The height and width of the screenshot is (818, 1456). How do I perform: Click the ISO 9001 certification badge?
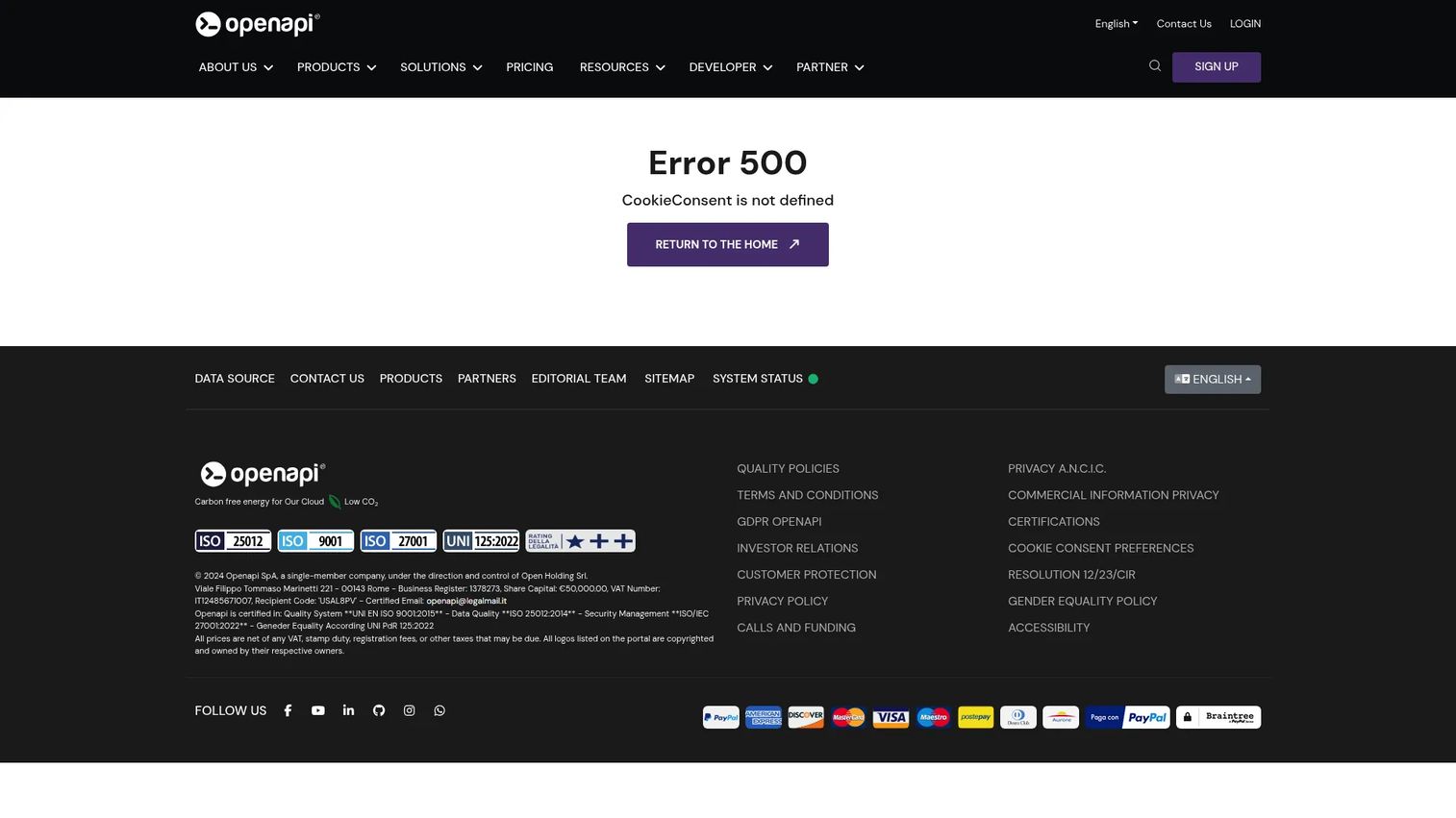tap(315, 541)
